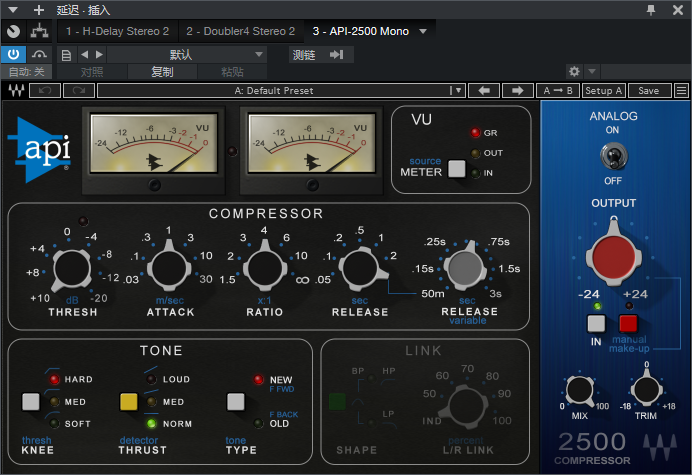Click the routing editor icon
Screen dimensions: 692x475
(39, 31)
